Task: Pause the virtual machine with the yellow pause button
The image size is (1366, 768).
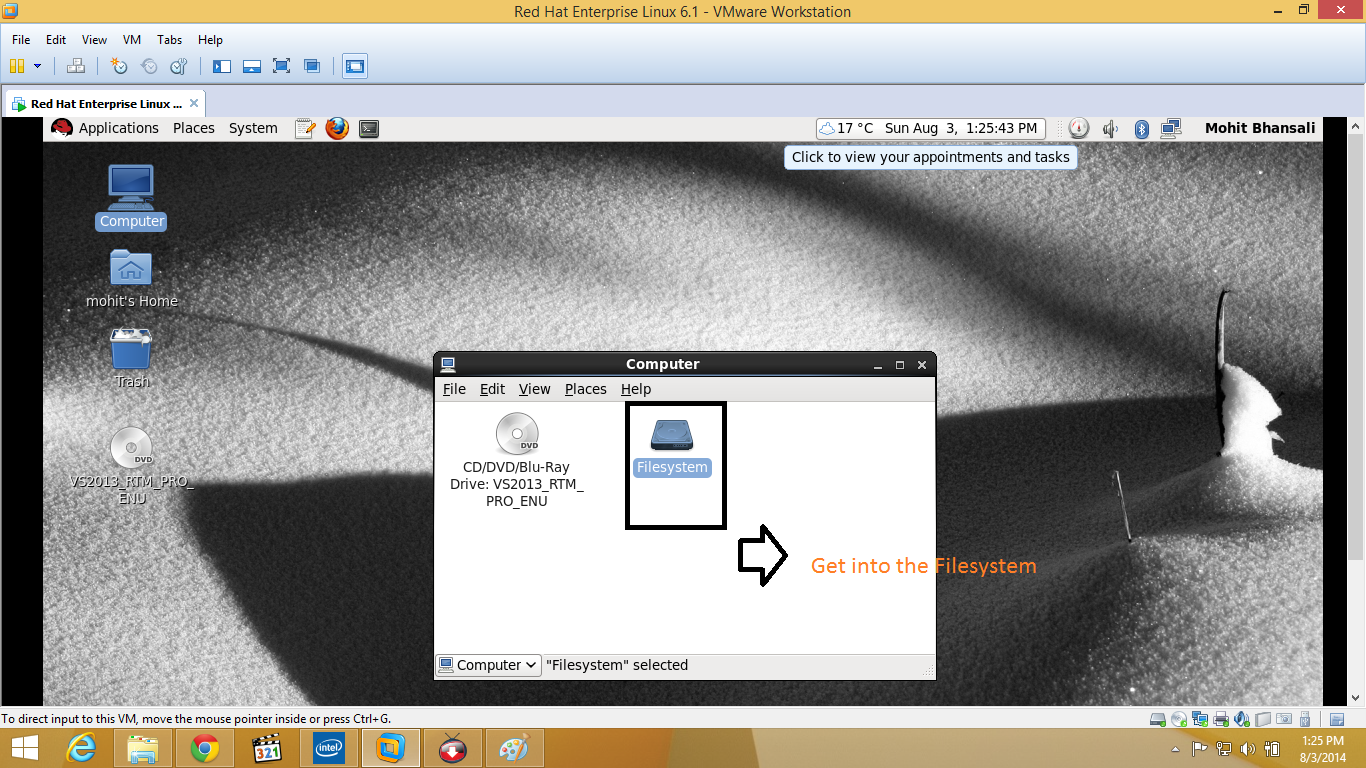Action: 17,66
